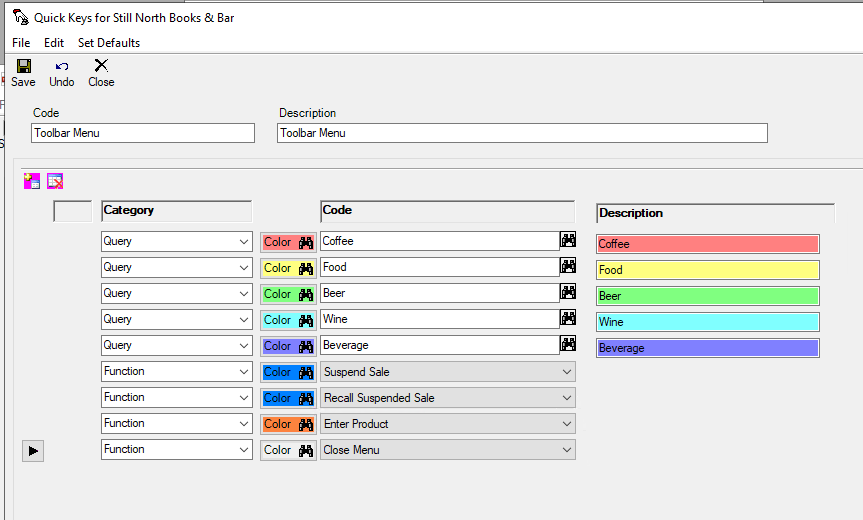Pick the blue Color button for Recall Suspended Sale
The height and width of the screenshot is (520, 863).
[x=288, y=398]
